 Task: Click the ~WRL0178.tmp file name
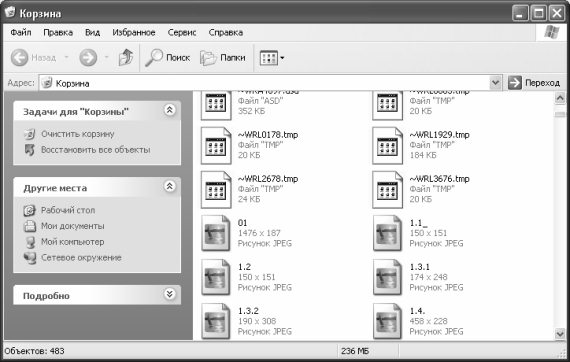pos(268,135)
